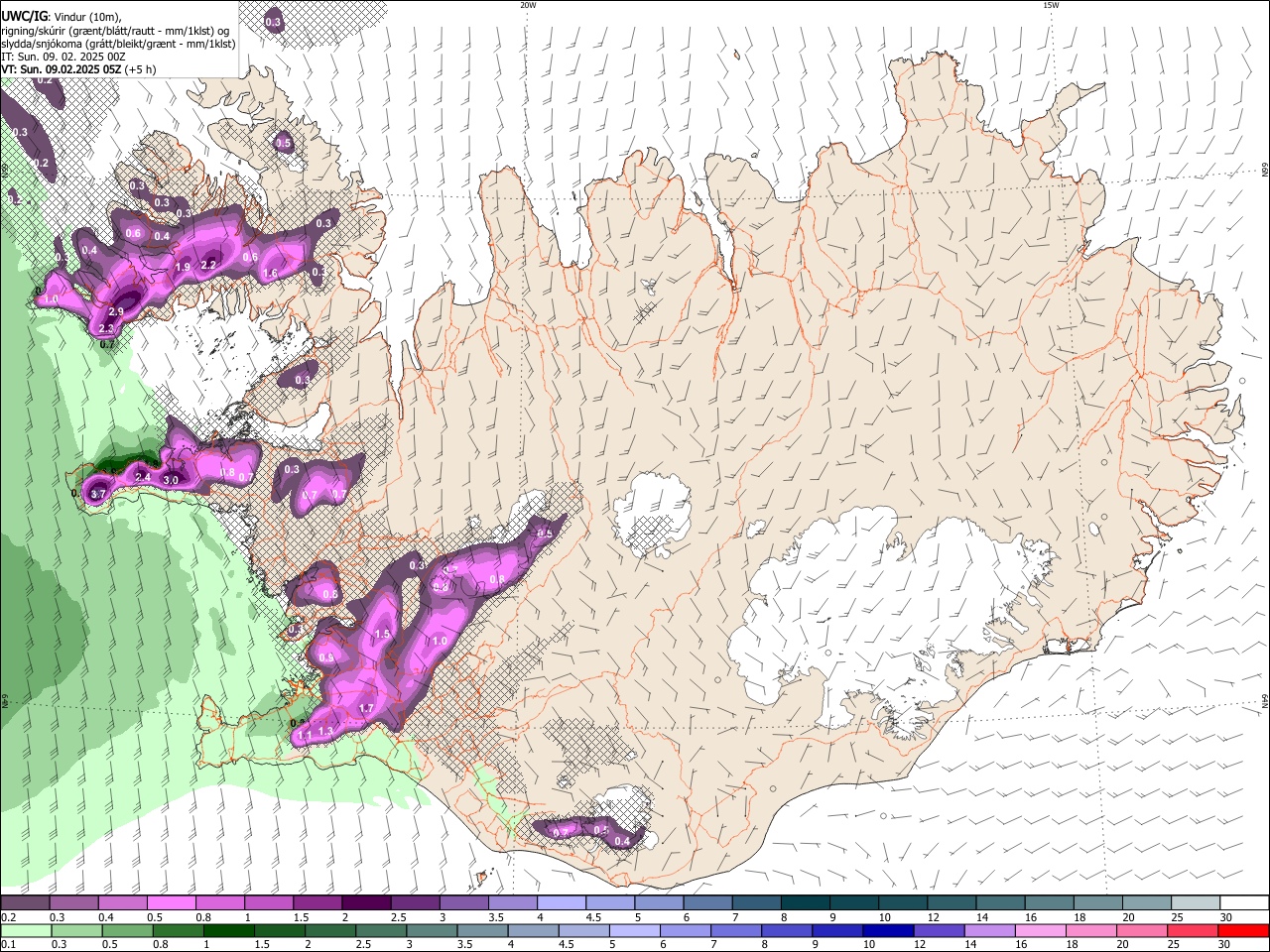This screenshot has height=952, width=1270.
Task: Click the 'IT: Sun. 09. 02. 2025 00Z' line
Action: click(63, 57)
